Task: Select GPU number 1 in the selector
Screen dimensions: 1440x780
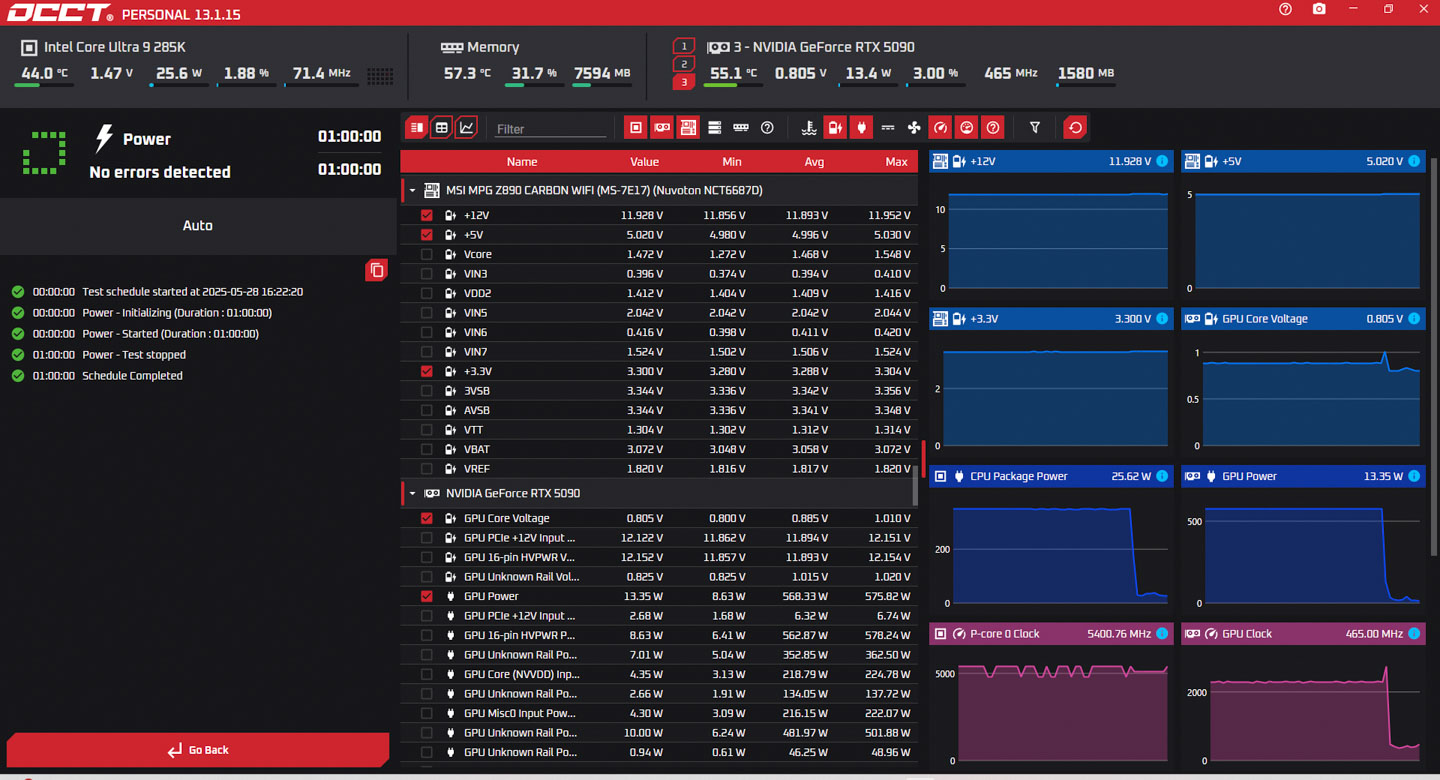Action: (x=684, y=46)
